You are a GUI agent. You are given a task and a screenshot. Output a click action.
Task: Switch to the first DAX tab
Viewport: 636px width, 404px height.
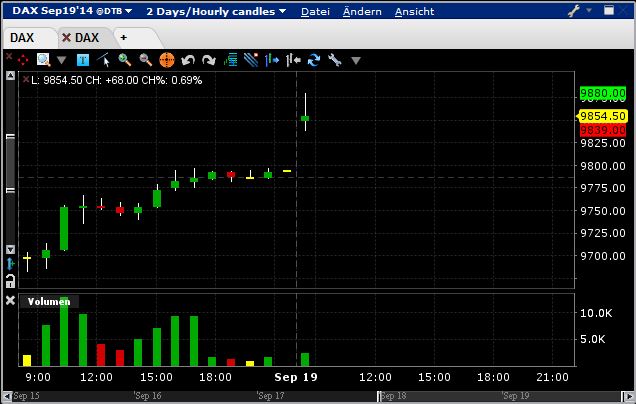click(x=22, y=38)
